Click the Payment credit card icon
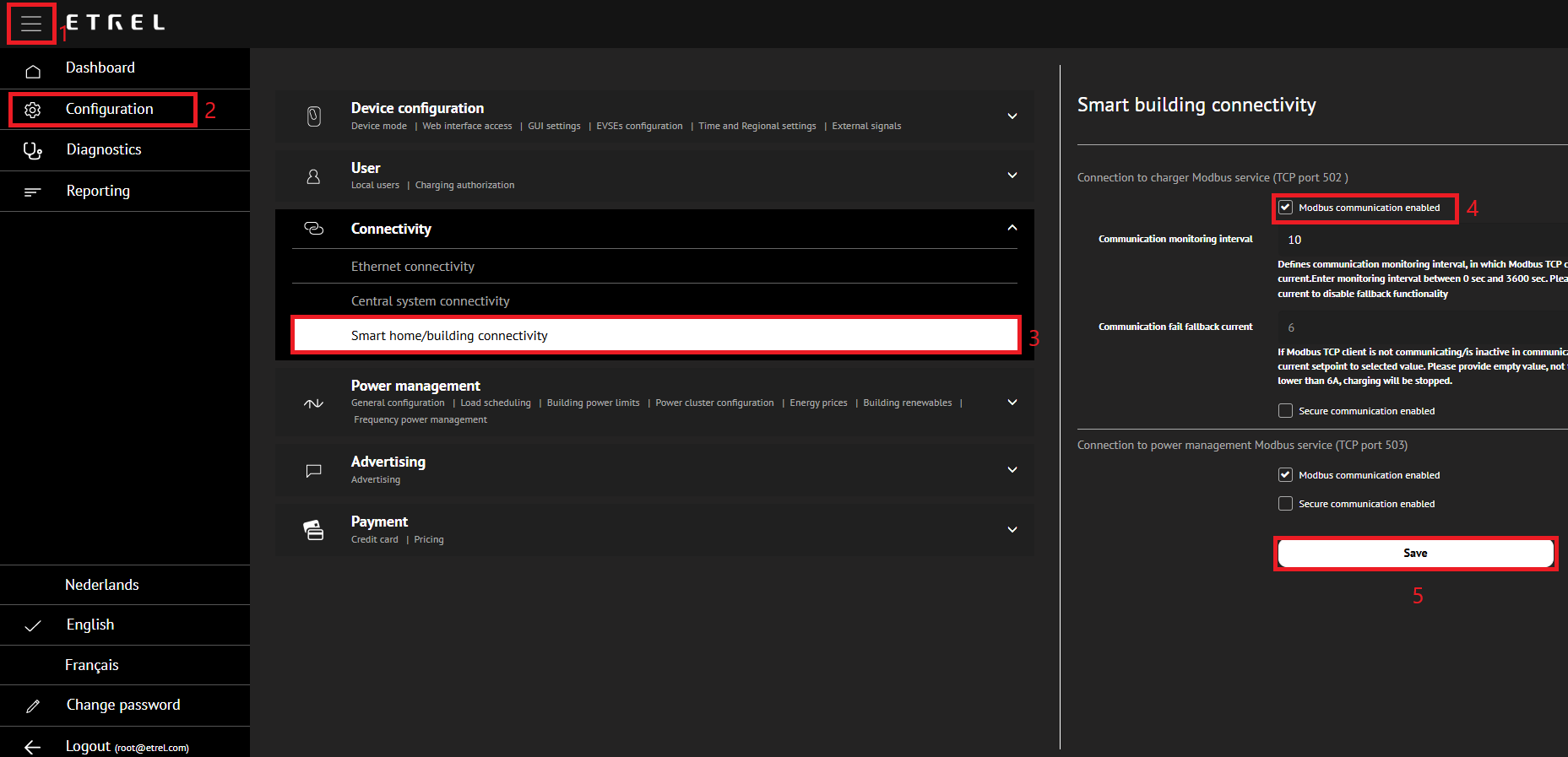 pos(313,530)
